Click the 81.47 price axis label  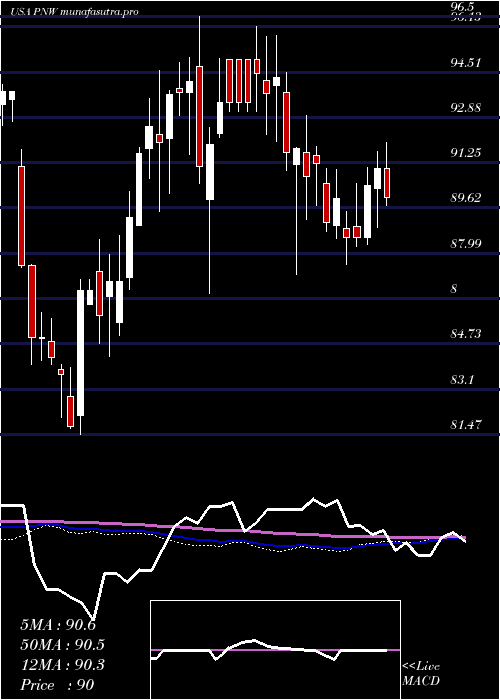point(466,425)
